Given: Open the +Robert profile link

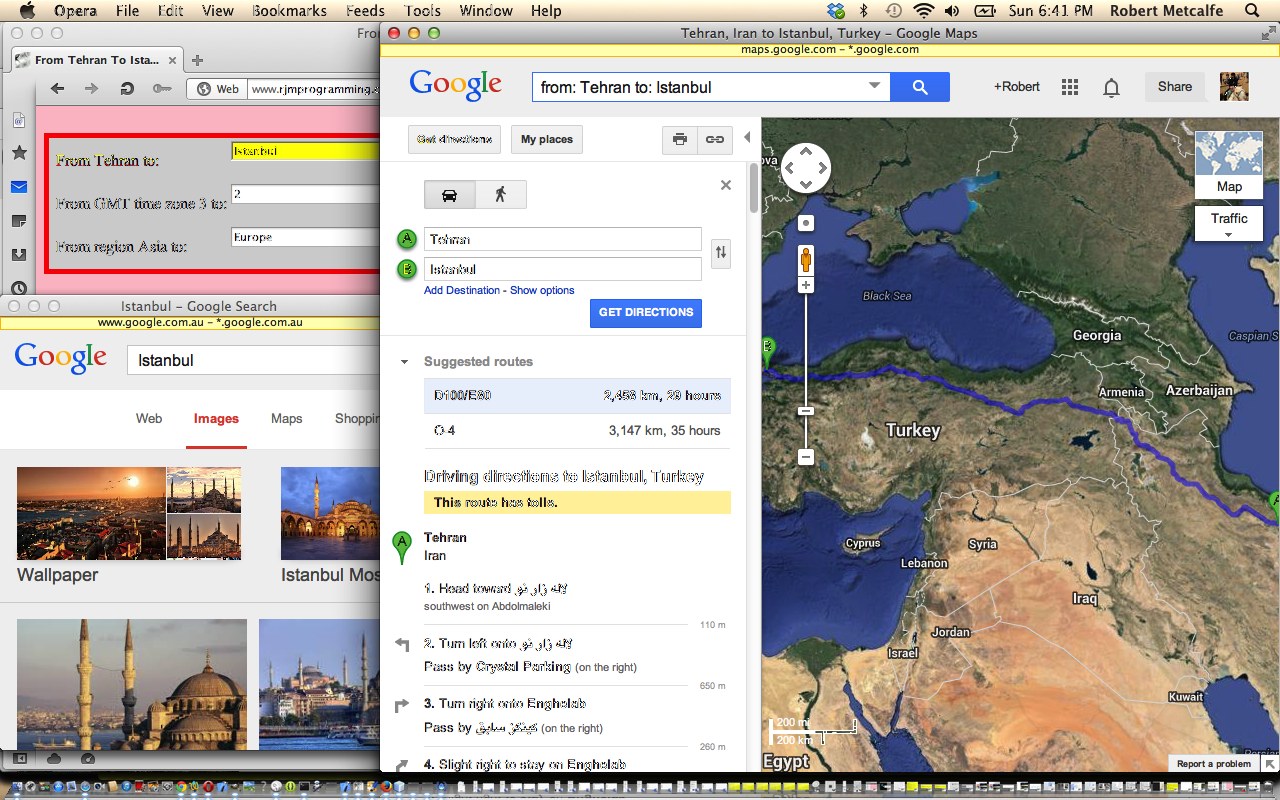Looking at the screenshot, I should click(x=1016, y=87).
